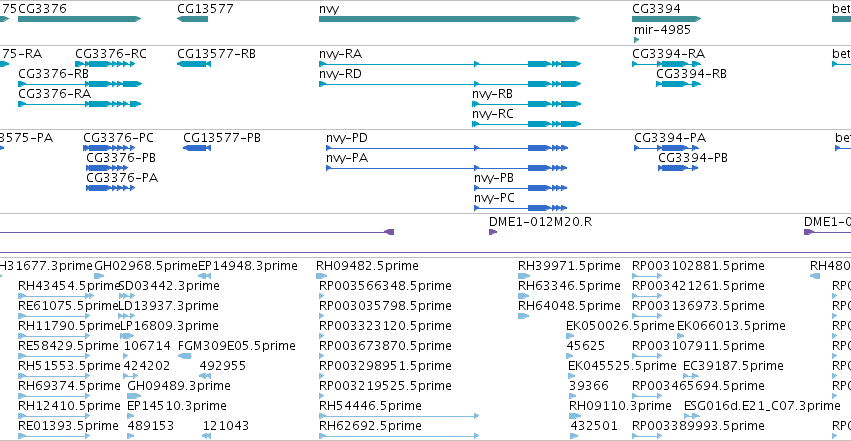Select CG3376-PC protein feature
Viewport: 851px width, 441px height.
pos(109,148)
